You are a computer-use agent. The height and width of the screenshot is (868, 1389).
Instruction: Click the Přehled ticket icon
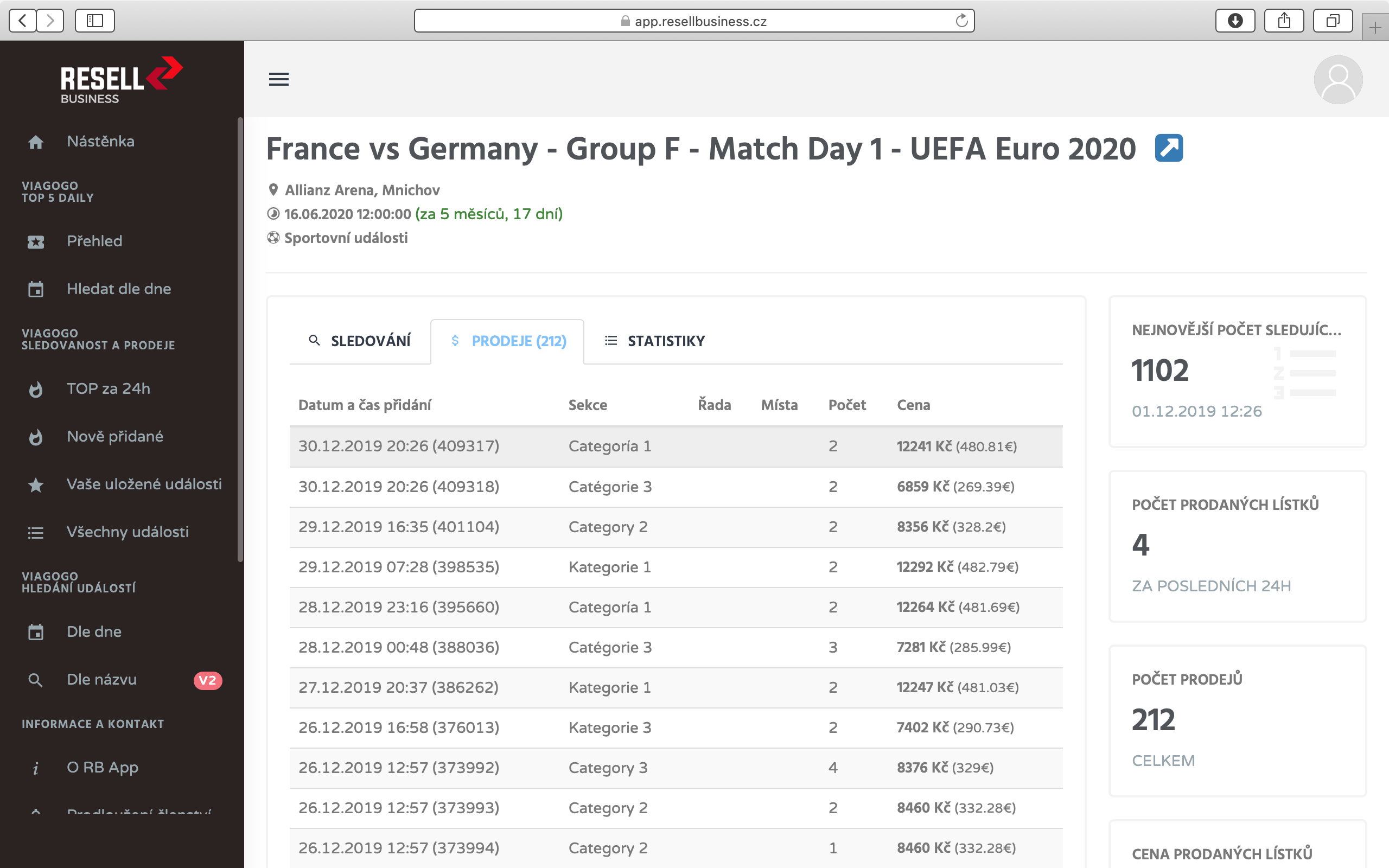click(36, 242)
